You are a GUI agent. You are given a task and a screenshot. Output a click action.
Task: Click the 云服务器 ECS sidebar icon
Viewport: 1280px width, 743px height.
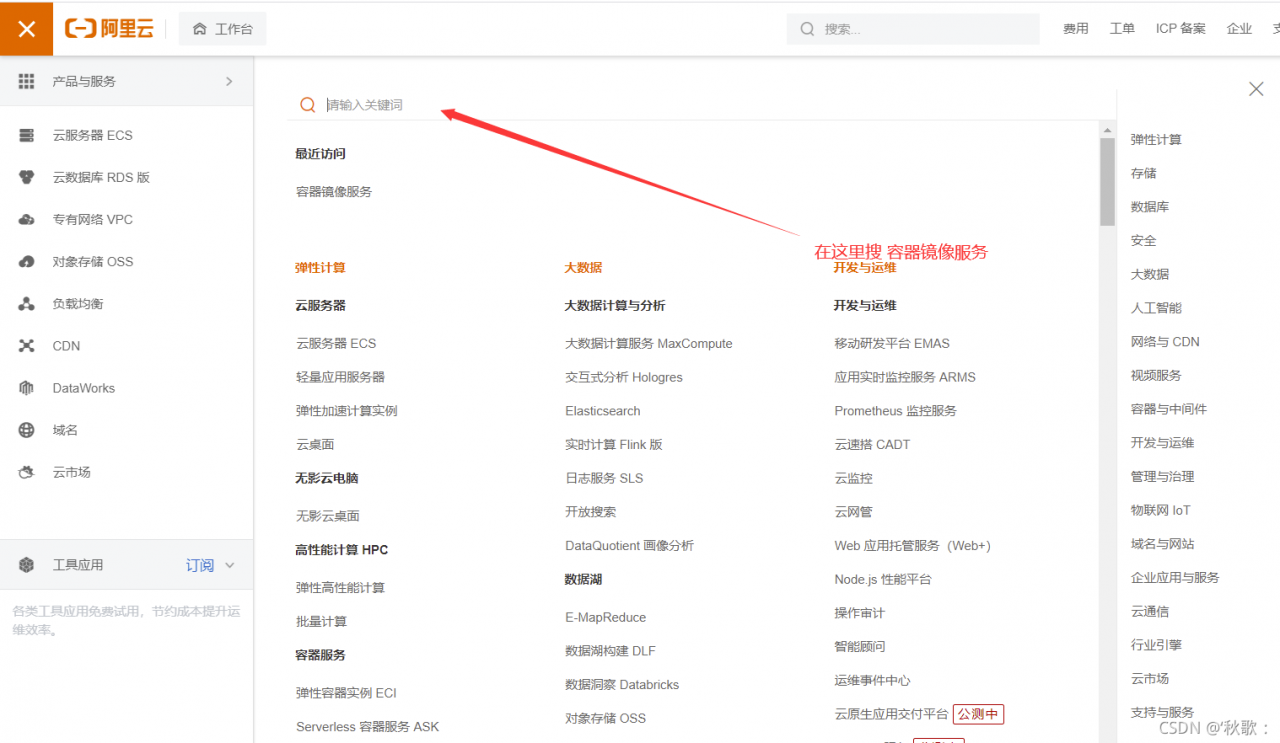click(x=27, y=135)
